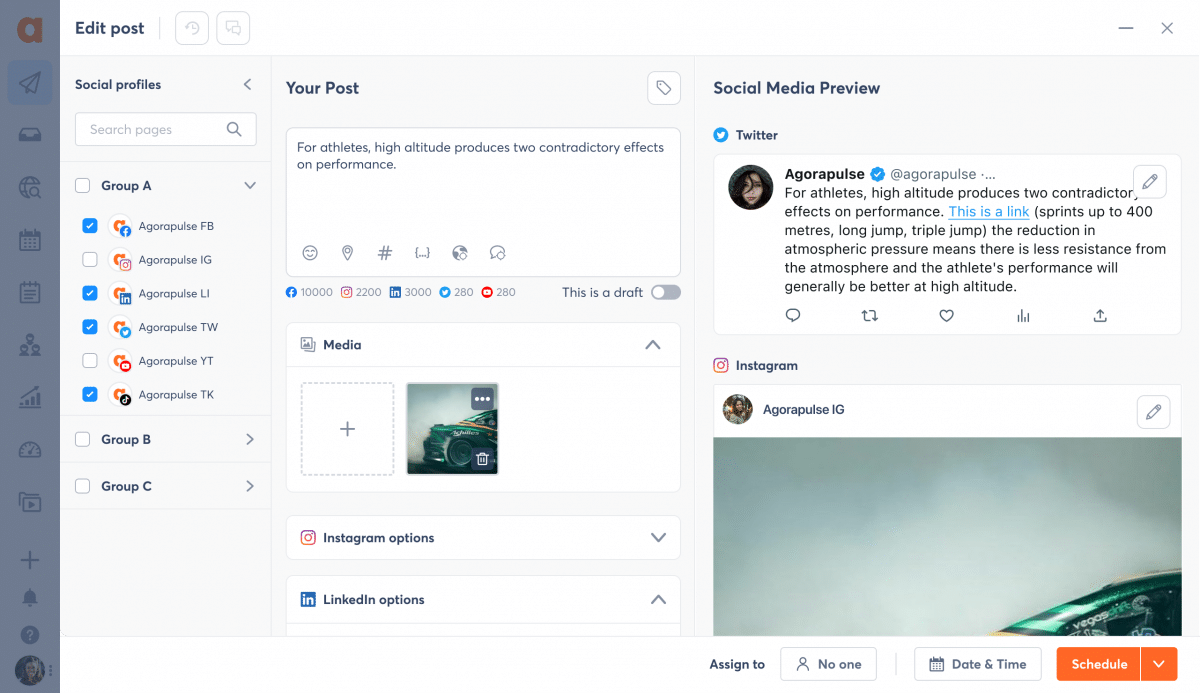Open the post comments bubble icon
The width and height of the screenshot is (1200, 693).
tap(233, 28)
